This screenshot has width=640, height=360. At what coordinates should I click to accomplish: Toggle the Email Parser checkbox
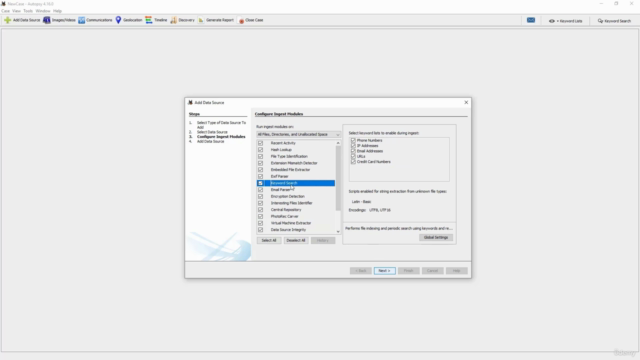[260, 190]
